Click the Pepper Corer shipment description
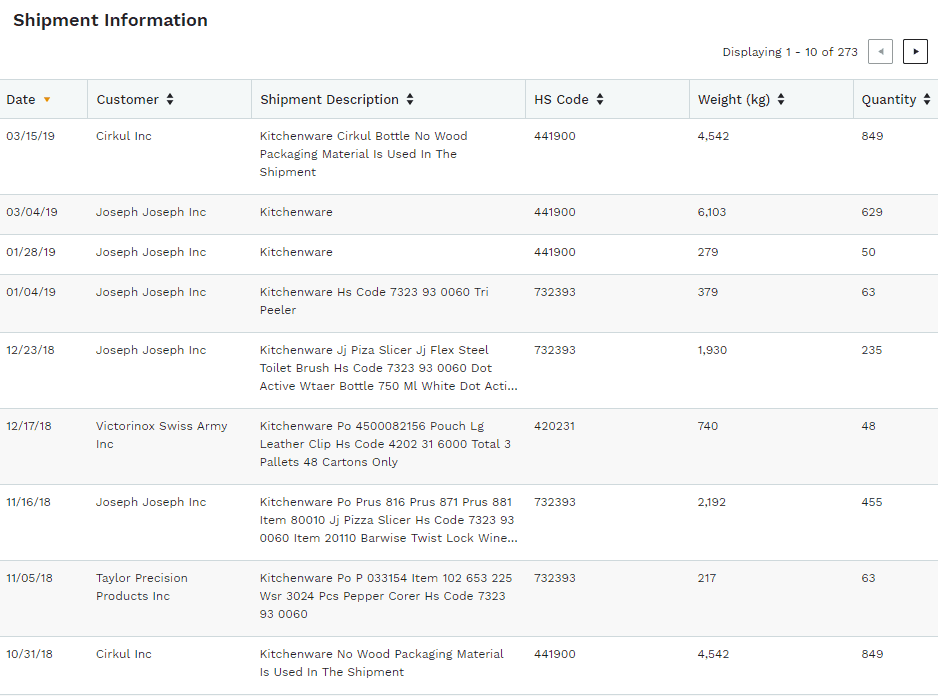 pyautogui.click(x=386, y=596)
